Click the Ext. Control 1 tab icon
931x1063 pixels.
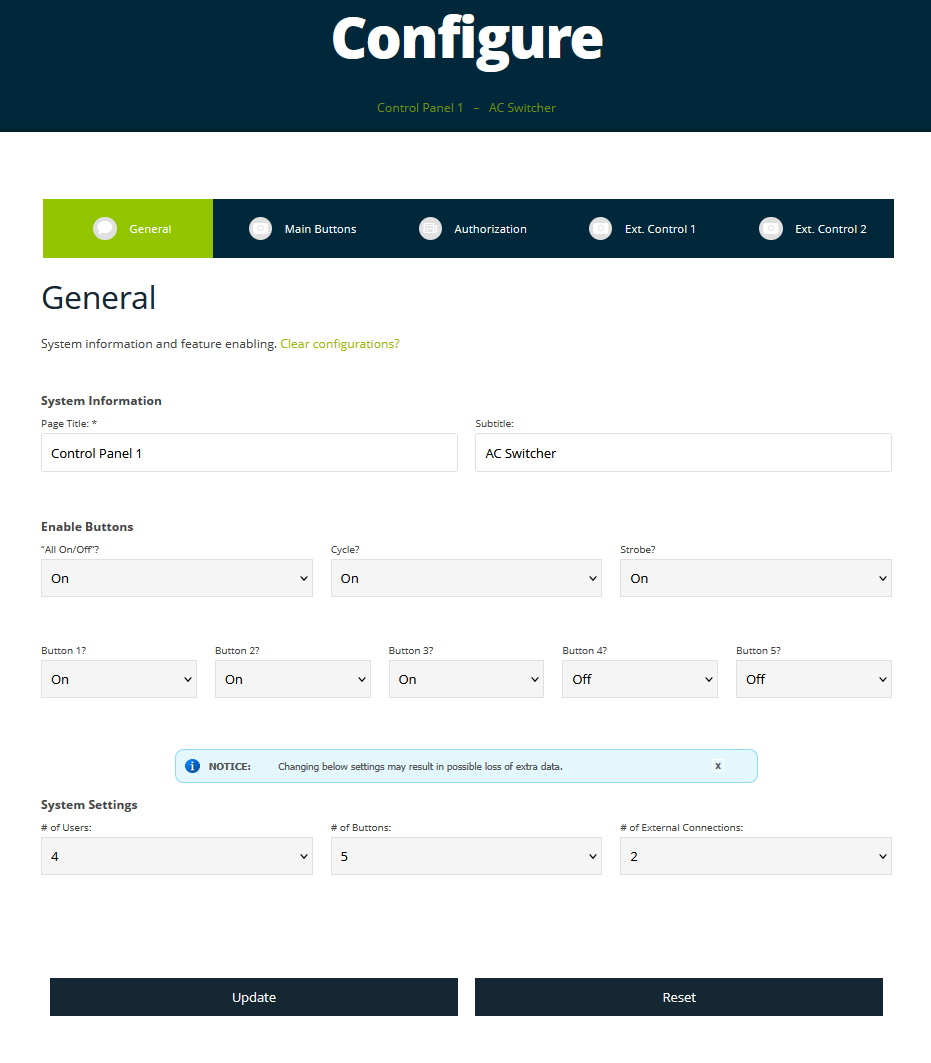pos(600,229)
